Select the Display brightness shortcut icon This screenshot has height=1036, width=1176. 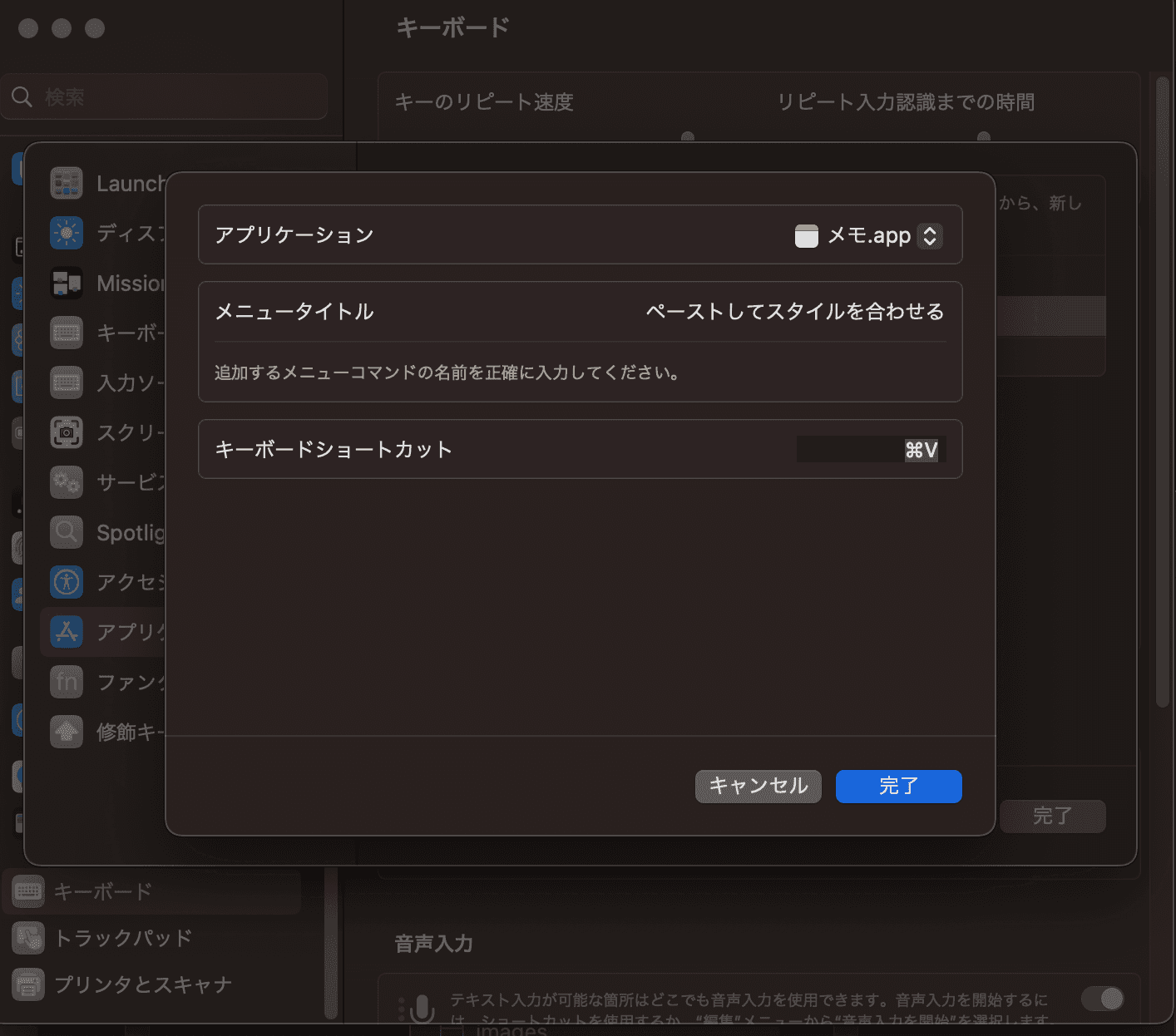click(67, 234)
